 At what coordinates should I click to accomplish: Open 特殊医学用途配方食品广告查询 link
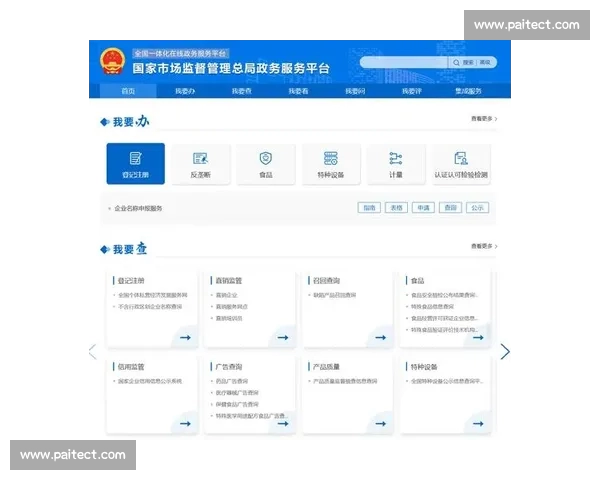[x=252, y=416]
